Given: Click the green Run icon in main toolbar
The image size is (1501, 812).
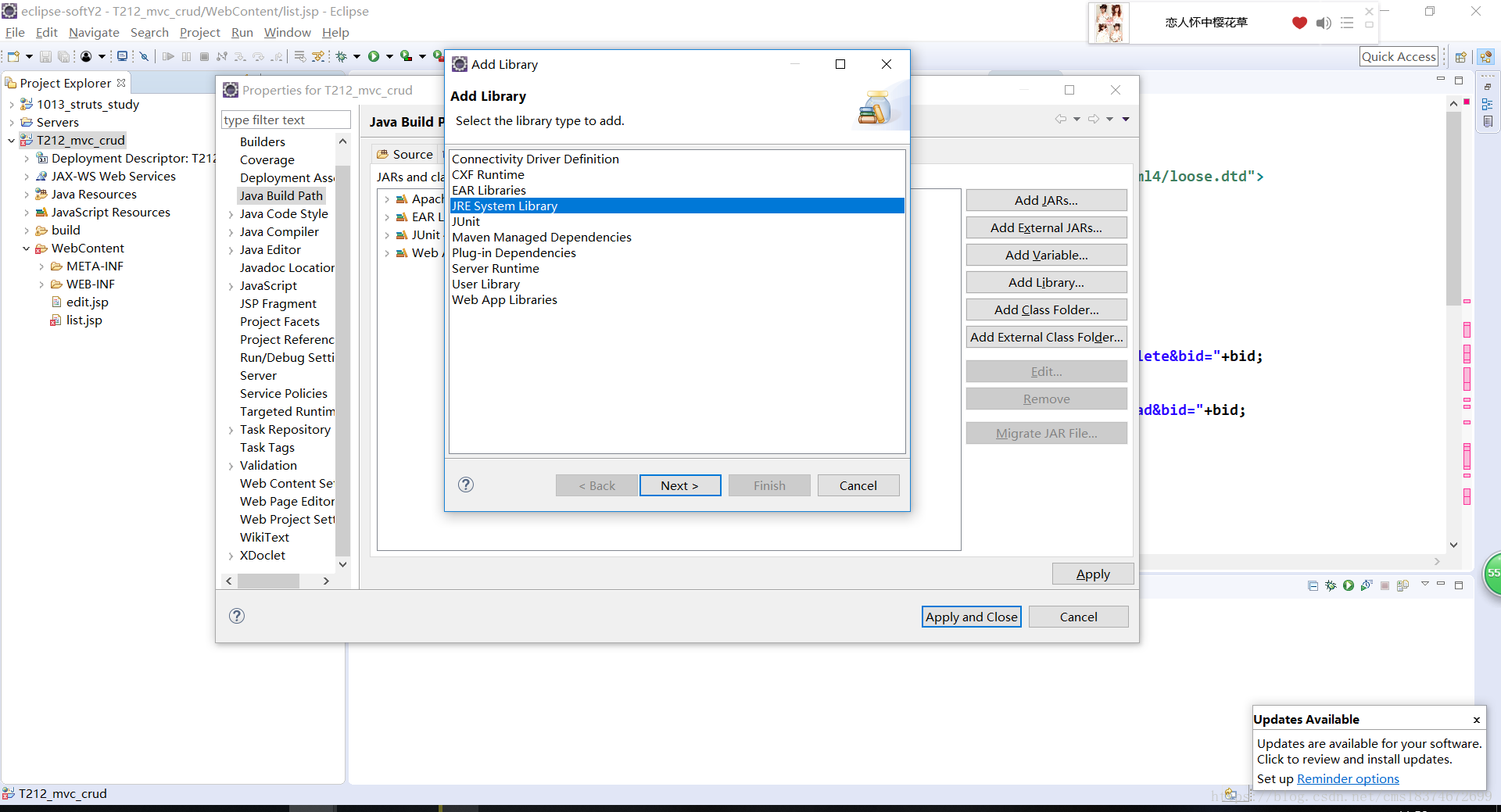Looking at the screenshot, I should pos(374,56).
